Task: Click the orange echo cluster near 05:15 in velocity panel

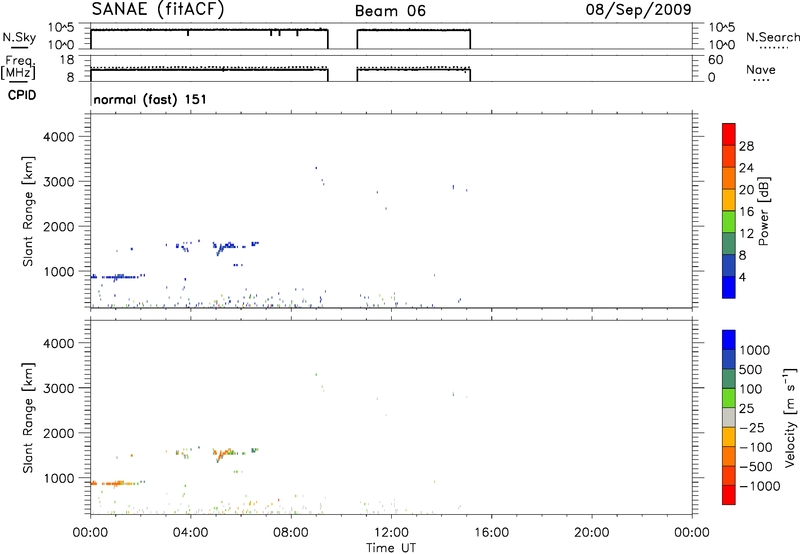Action: click(222, 453)
